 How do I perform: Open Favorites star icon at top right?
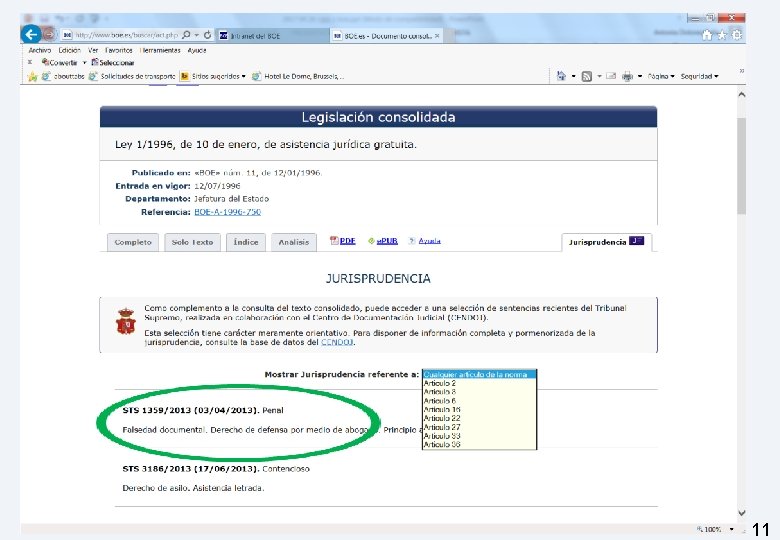pos(721,35)
